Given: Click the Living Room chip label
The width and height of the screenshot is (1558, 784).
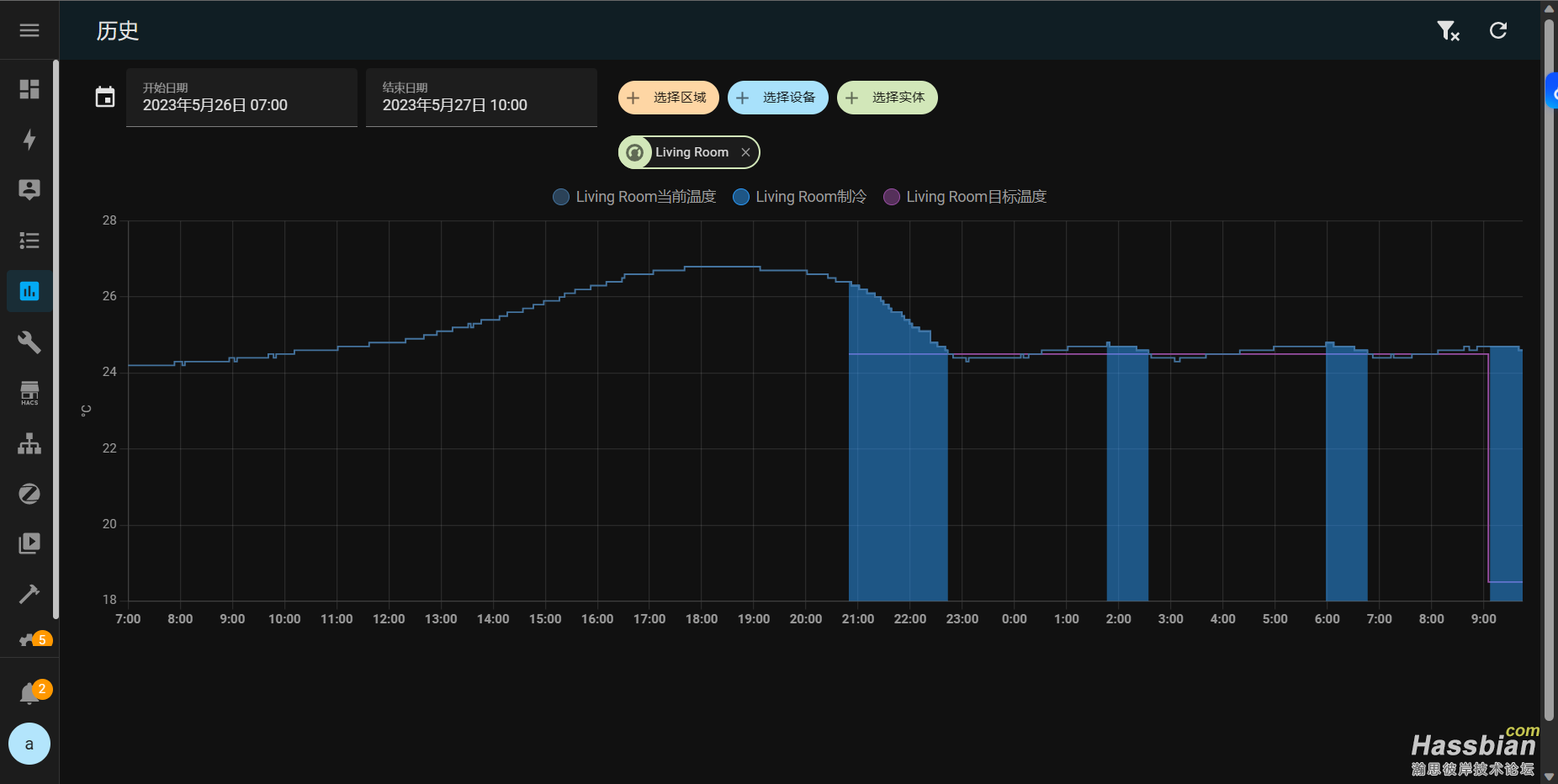Looking at the screenshot, I should 692,152.
